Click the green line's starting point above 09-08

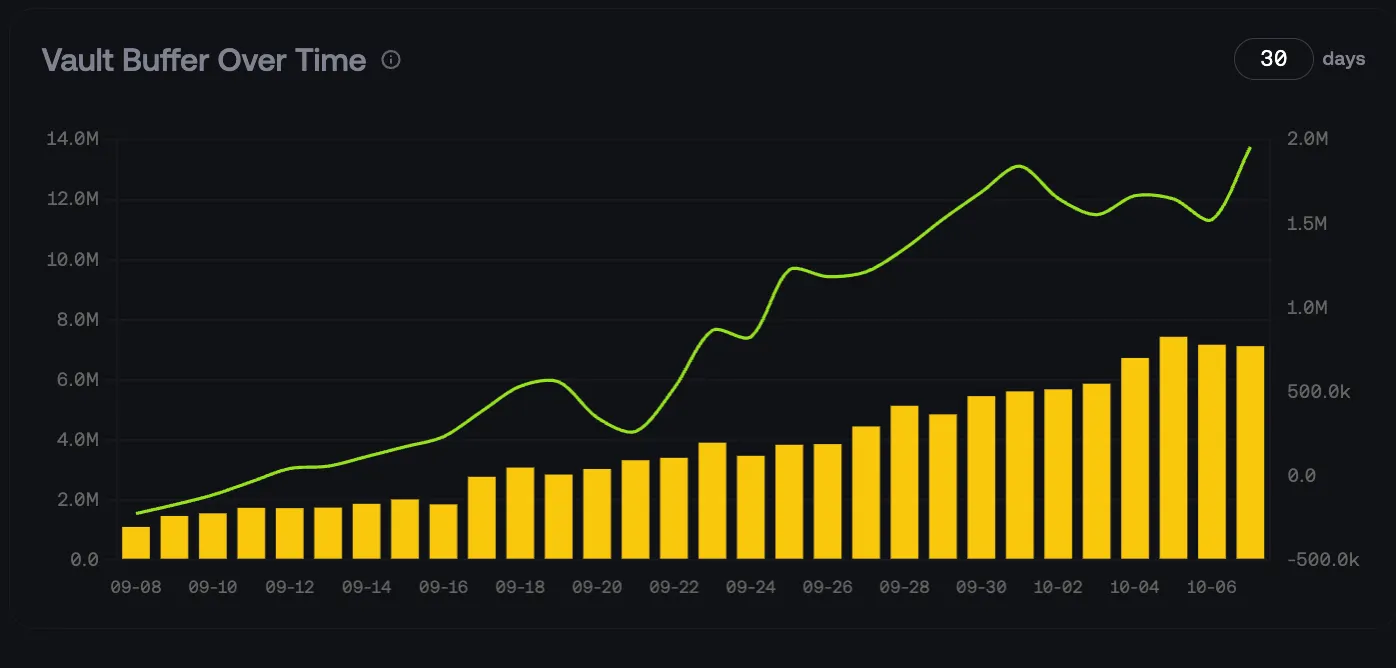point(137,513)
